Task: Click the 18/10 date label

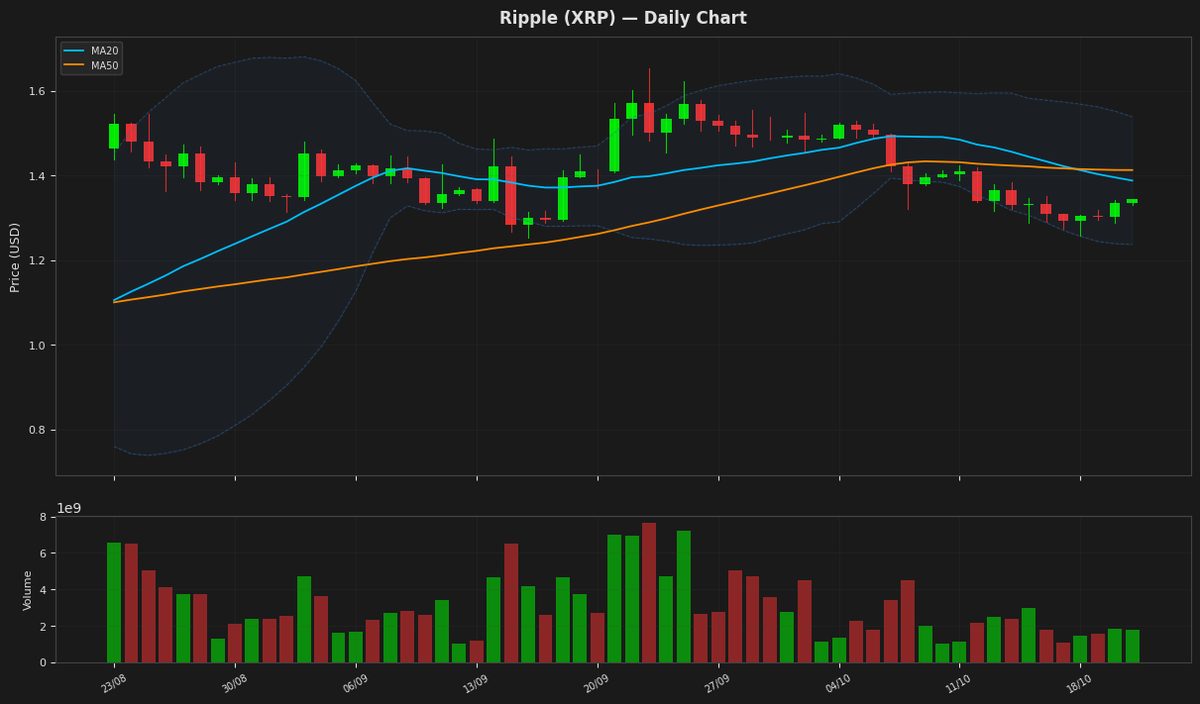Action: click(x=1079, y=683)
